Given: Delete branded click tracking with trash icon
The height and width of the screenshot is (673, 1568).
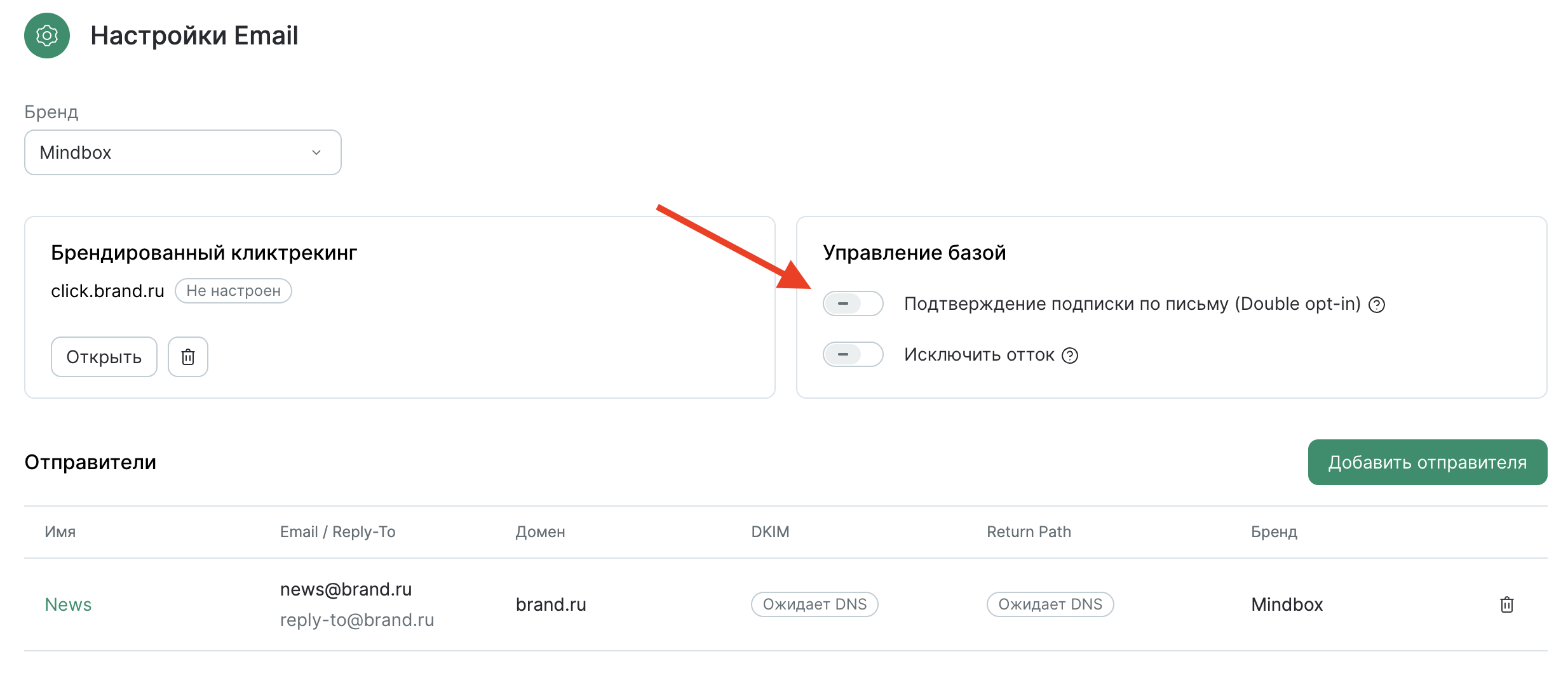Looking at the screenshot, I should click(188, 357).
